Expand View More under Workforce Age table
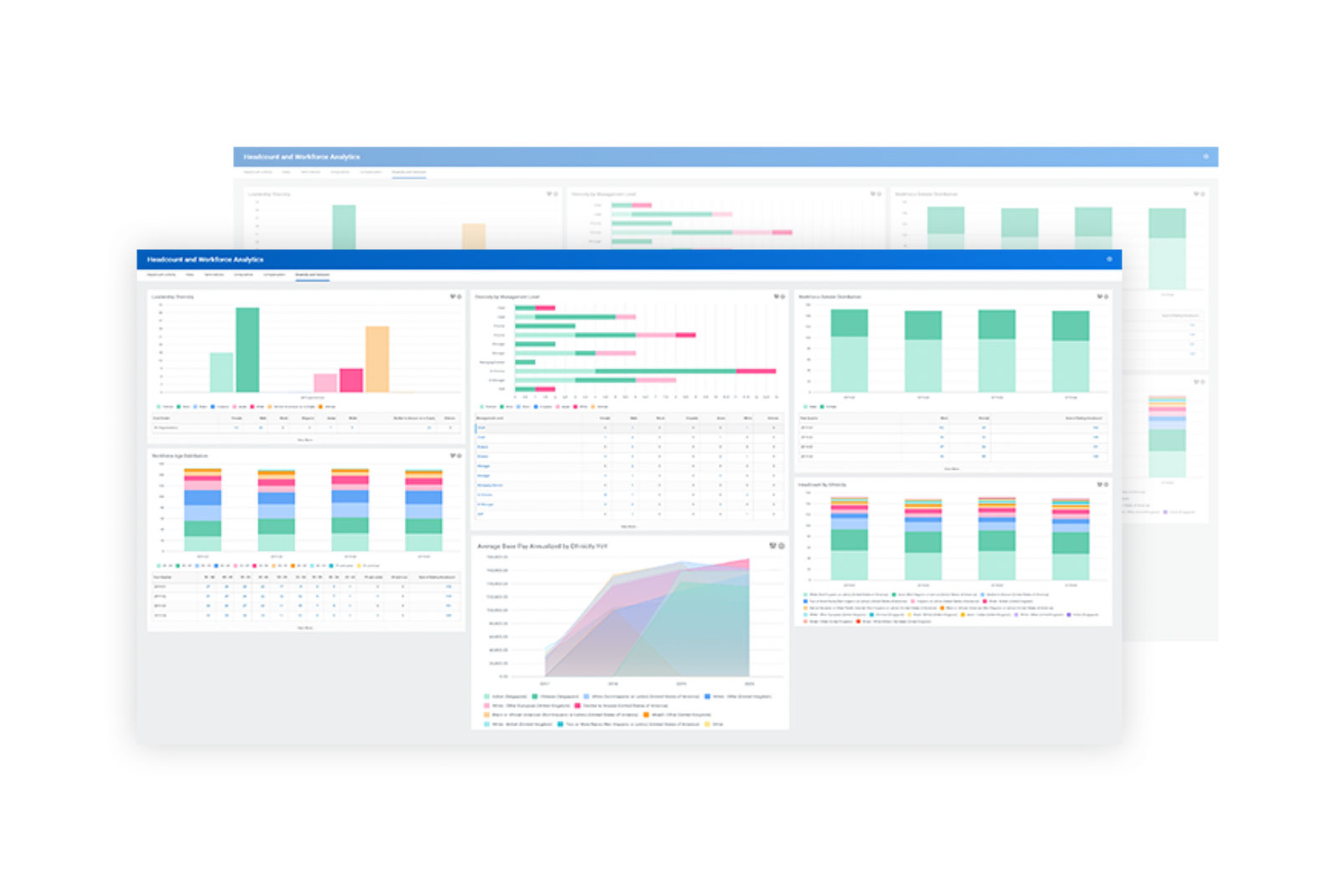 (x=305, y=628)
